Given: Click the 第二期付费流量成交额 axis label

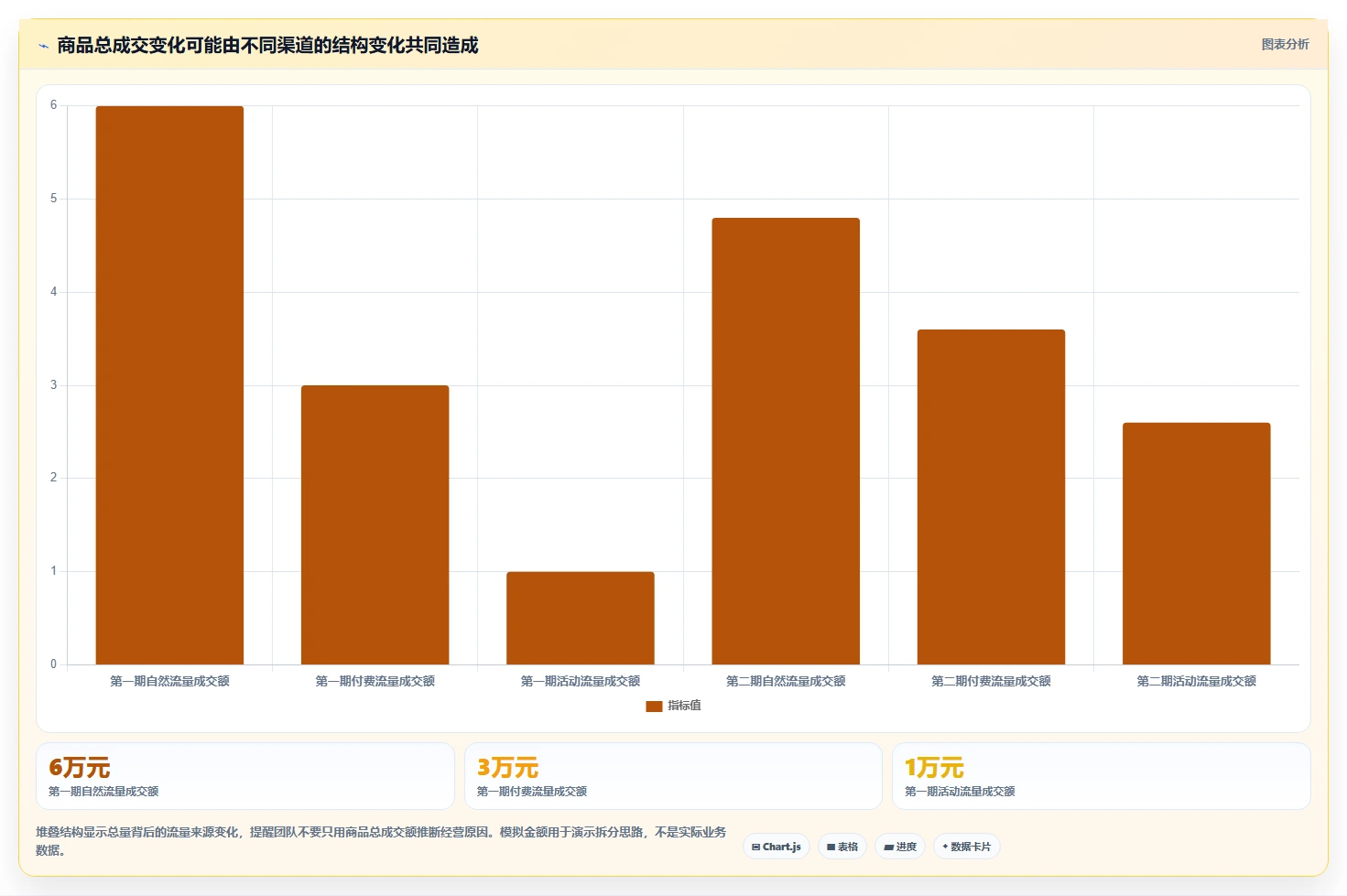Looking at the screenshot, I should tap(991, 681).
